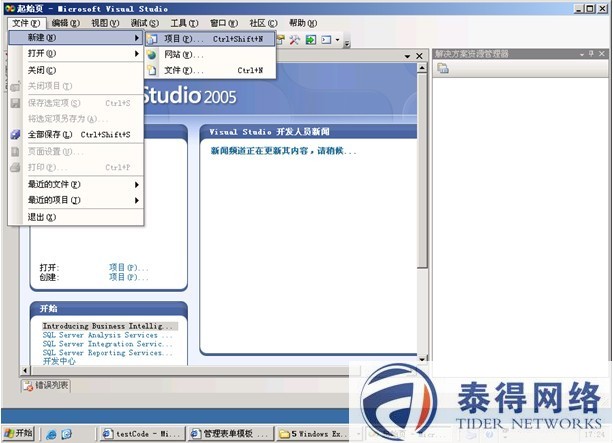Expand 最近的项目(J) submenu
Screen dimensions: 613x443
76,200
